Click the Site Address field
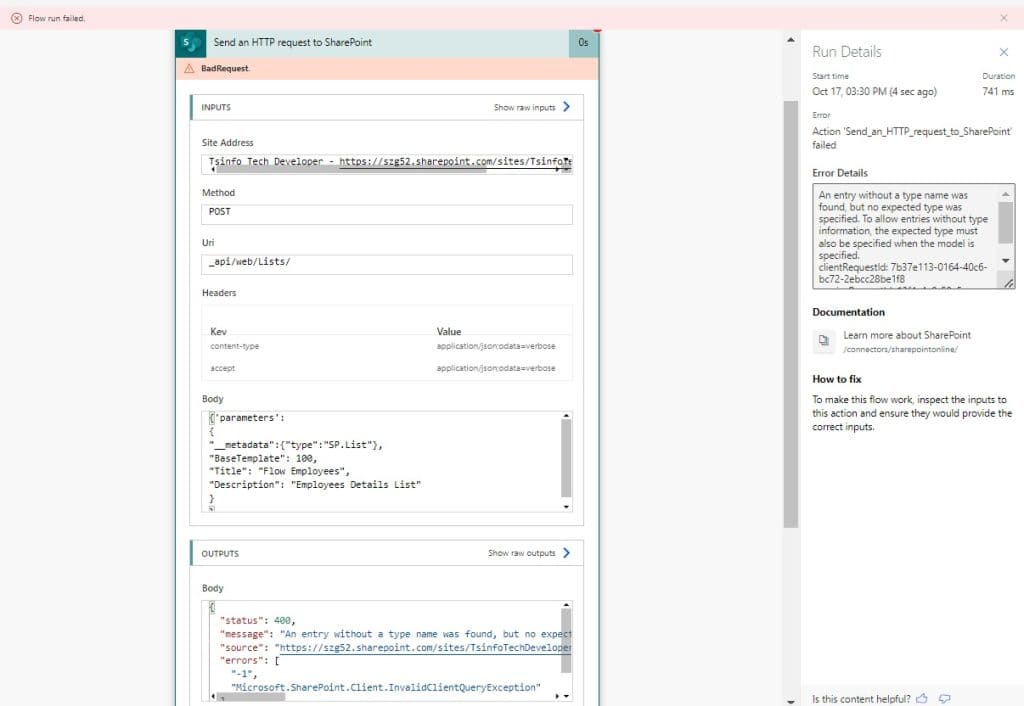 coord(387,164)
